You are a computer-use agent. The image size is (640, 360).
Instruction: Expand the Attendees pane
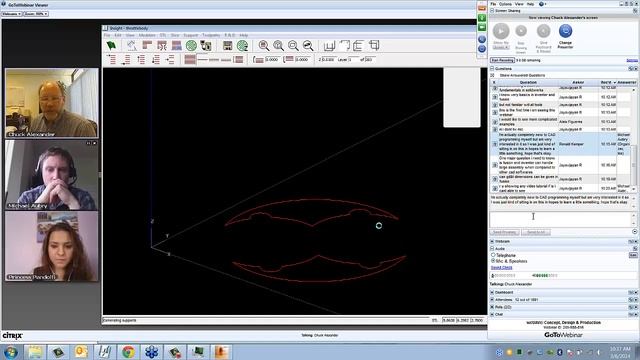[x=492, y=300]
